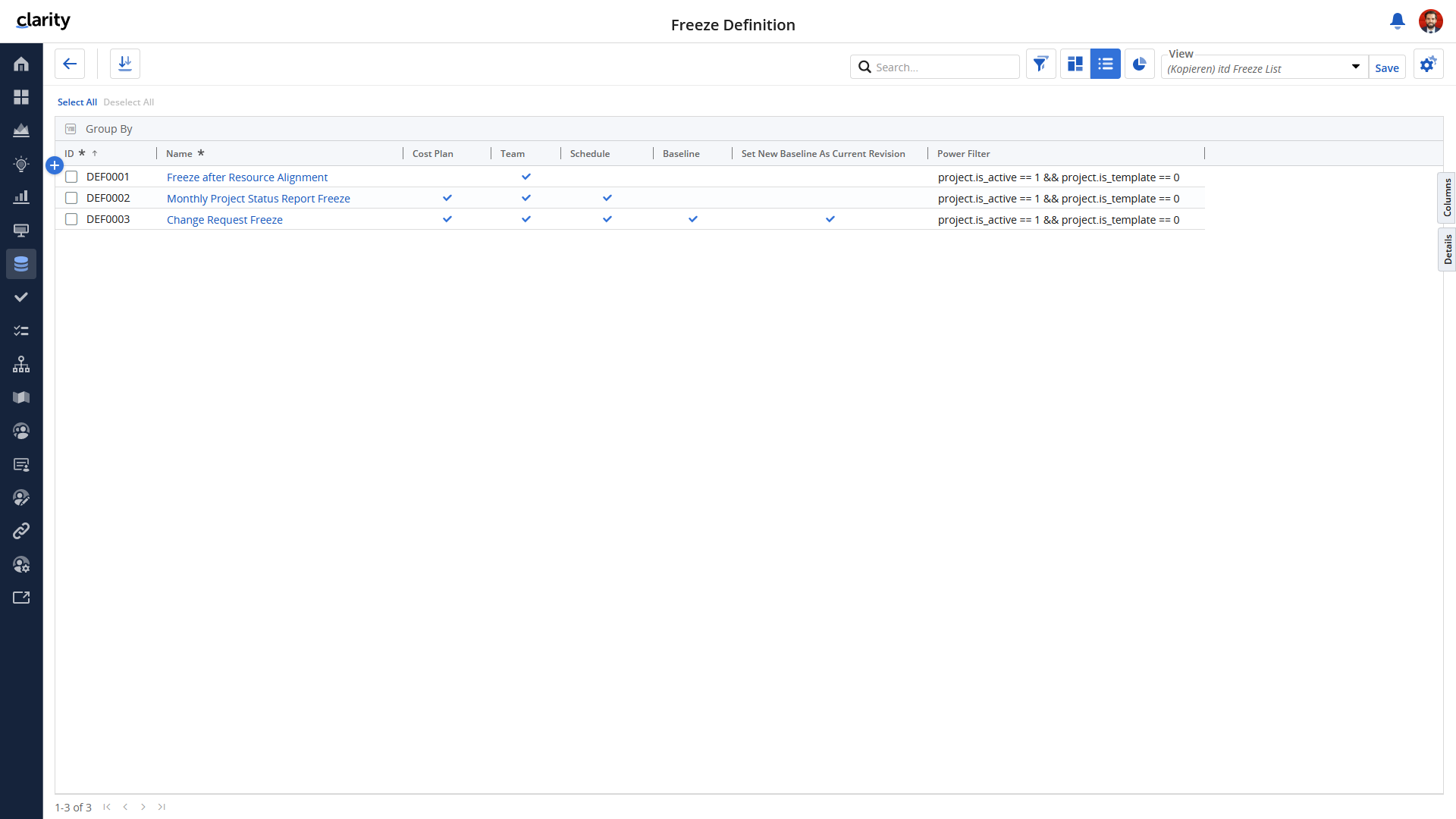Check the DEF0003 row checkbox
Screen dimensions: 1456x819
point(71,219)
